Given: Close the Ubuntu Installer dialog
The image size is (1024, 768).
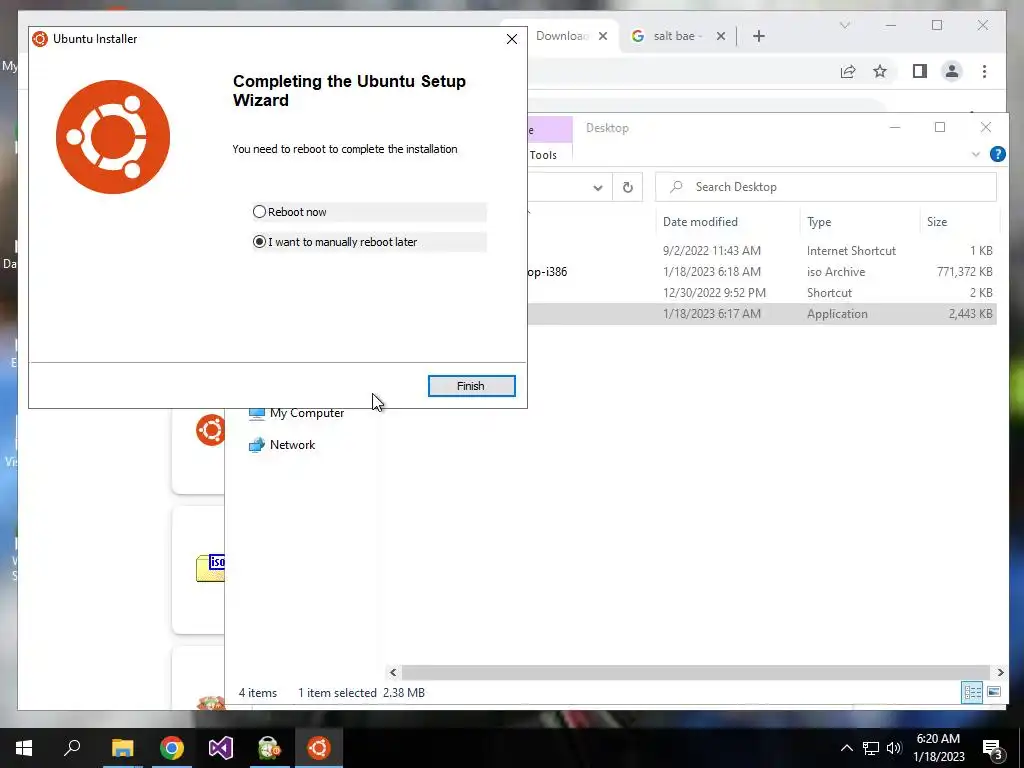Looking at the screenshot, I should tap(512, 39).
